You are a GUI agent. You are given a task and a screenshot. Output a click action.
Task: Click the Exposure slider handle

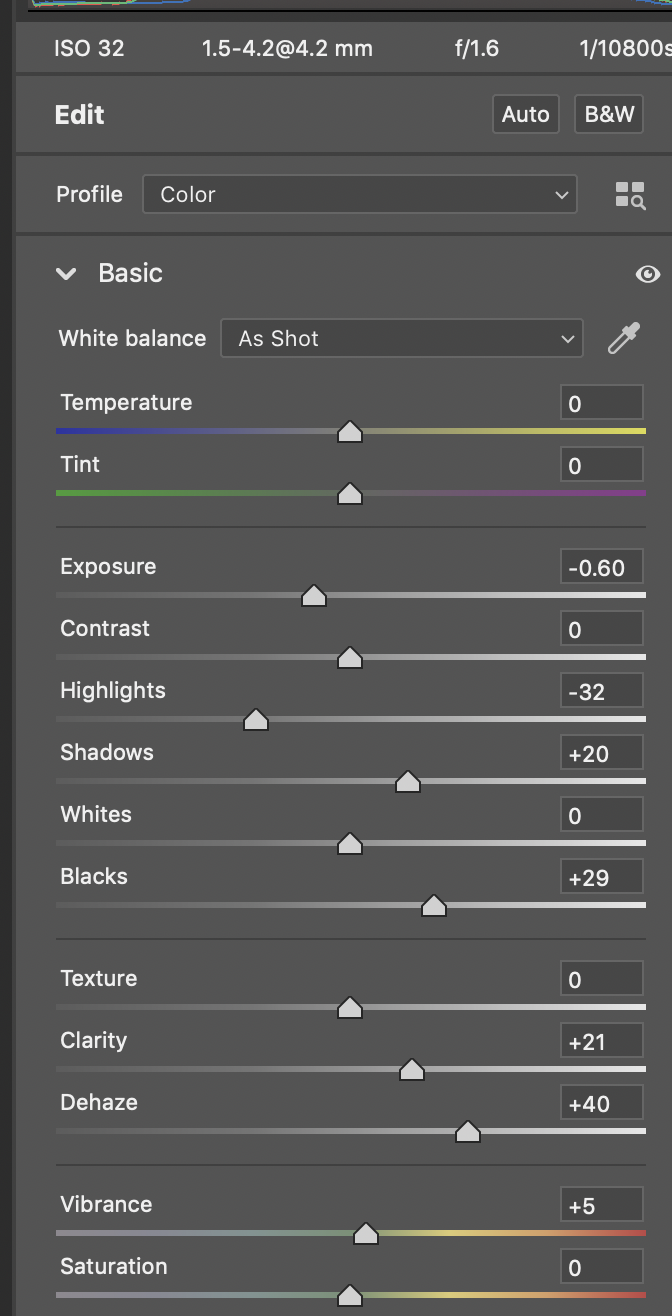(x=314, y=596)
